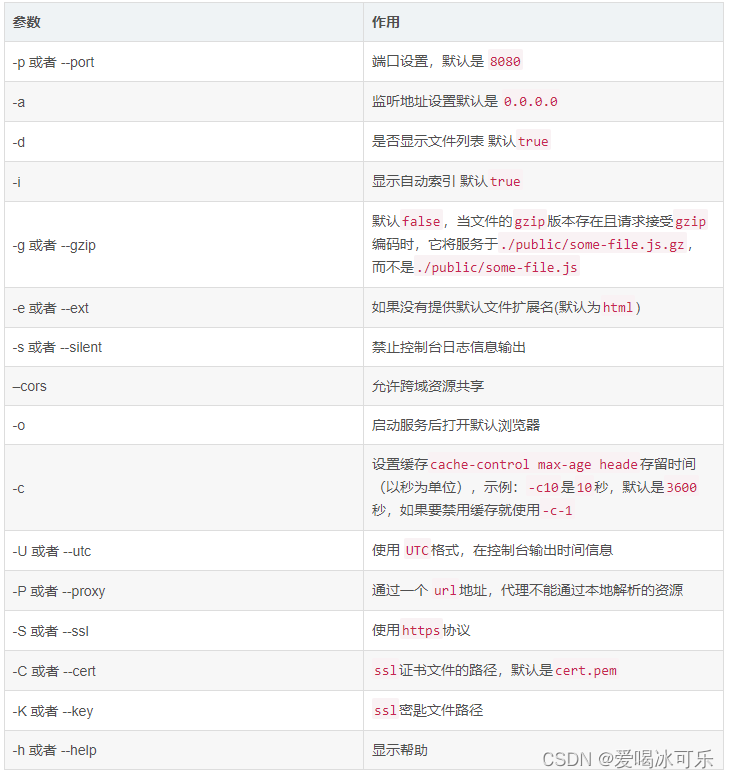Image resolution: width=729 pixels, height=778 pixels.
Task: Click the red 'false' code in gzip row
Action: [x=421, y=221]
